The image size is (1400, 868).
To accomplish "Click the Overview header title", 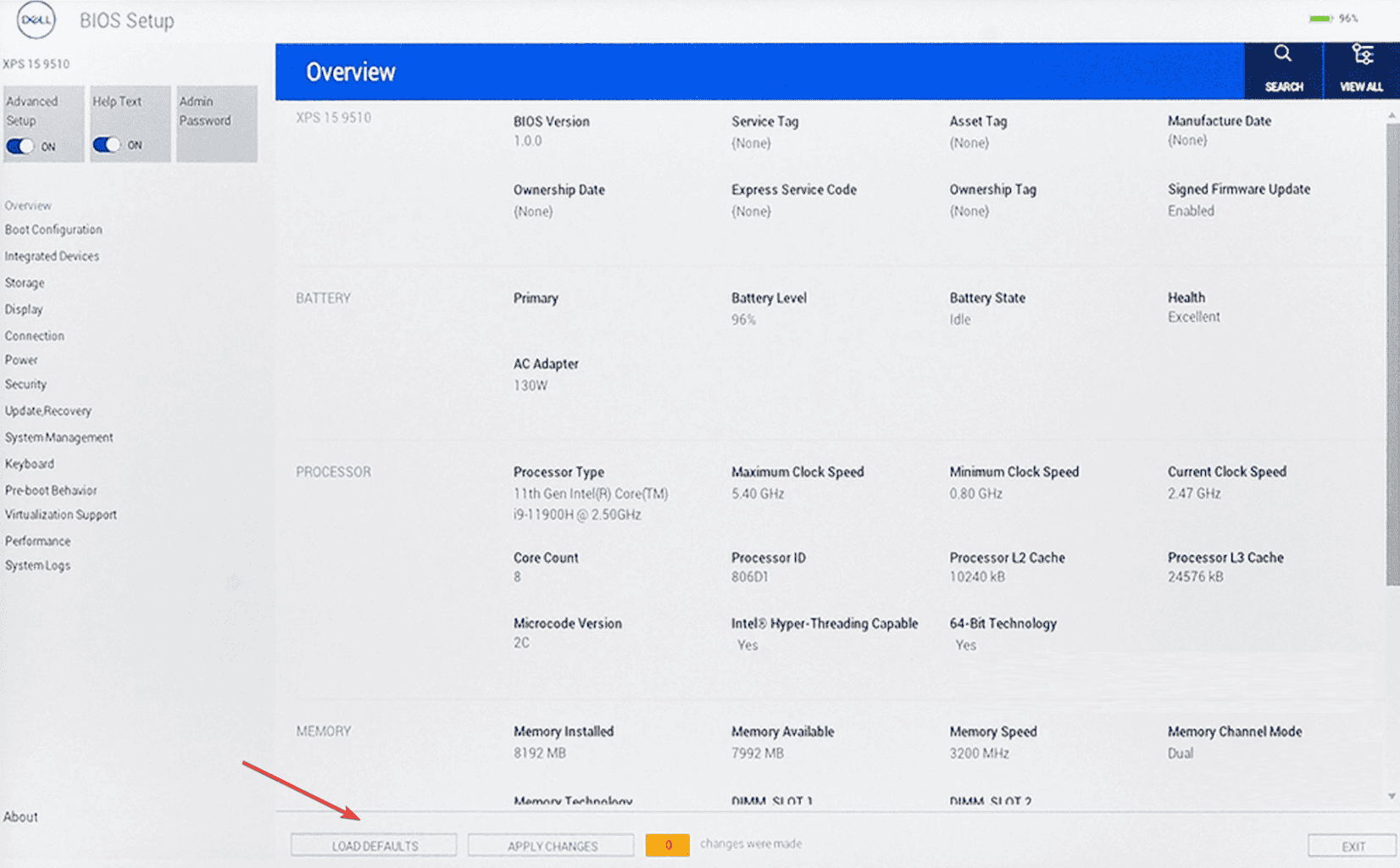I will click(x=351, y=72).
